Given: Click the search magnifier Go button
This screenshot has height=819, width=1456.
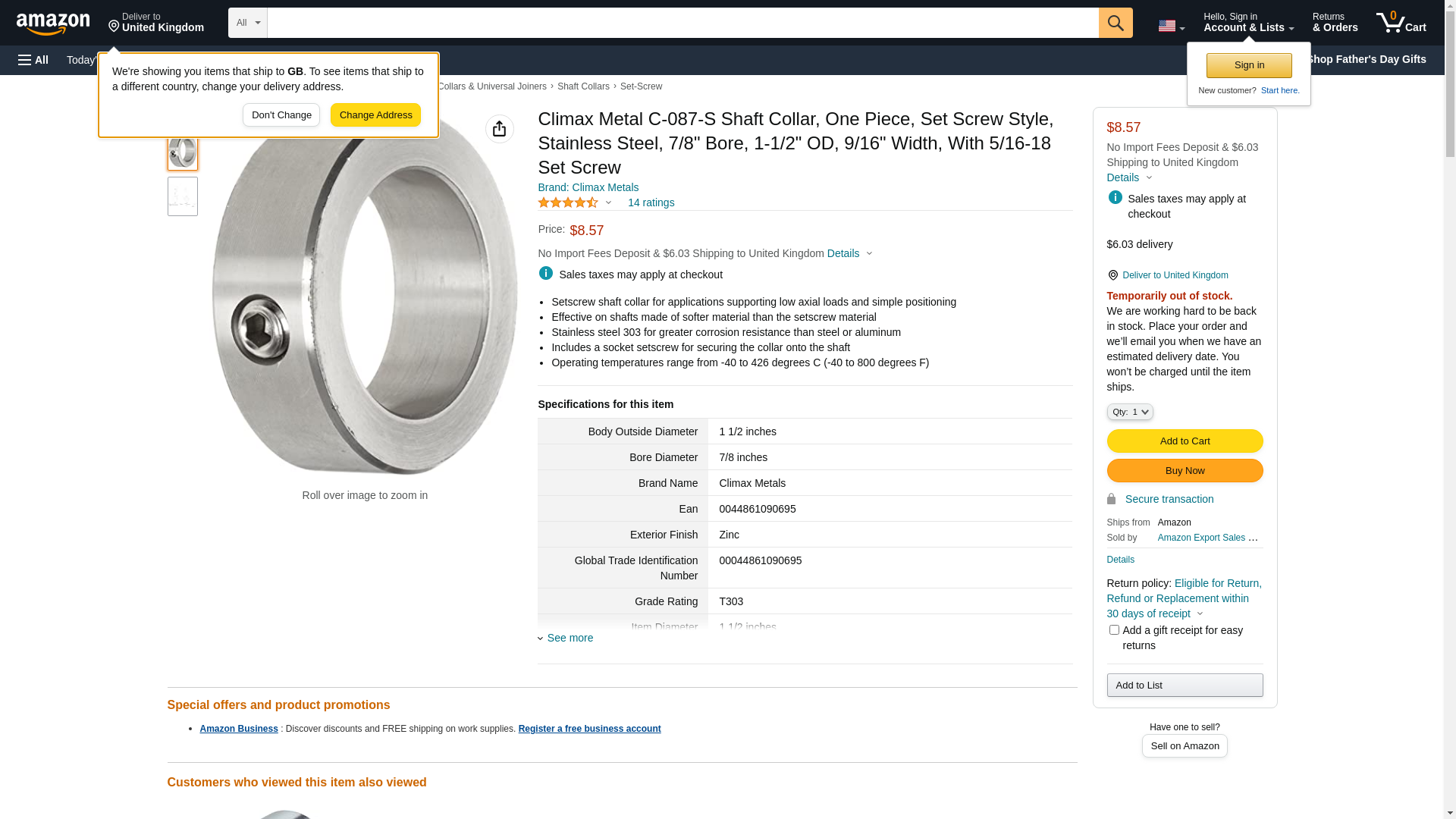Looking at the screenshot, I should pyautogui.click(x=1116, y=23).
